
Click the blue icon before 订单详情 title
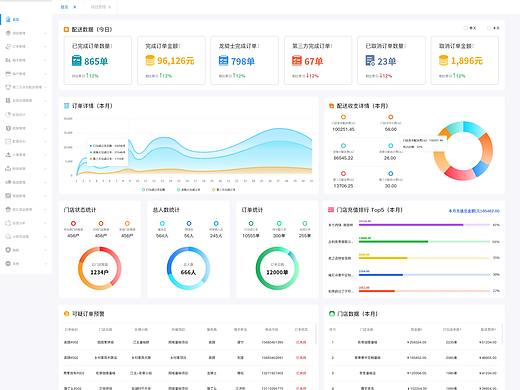pos(66,106)
